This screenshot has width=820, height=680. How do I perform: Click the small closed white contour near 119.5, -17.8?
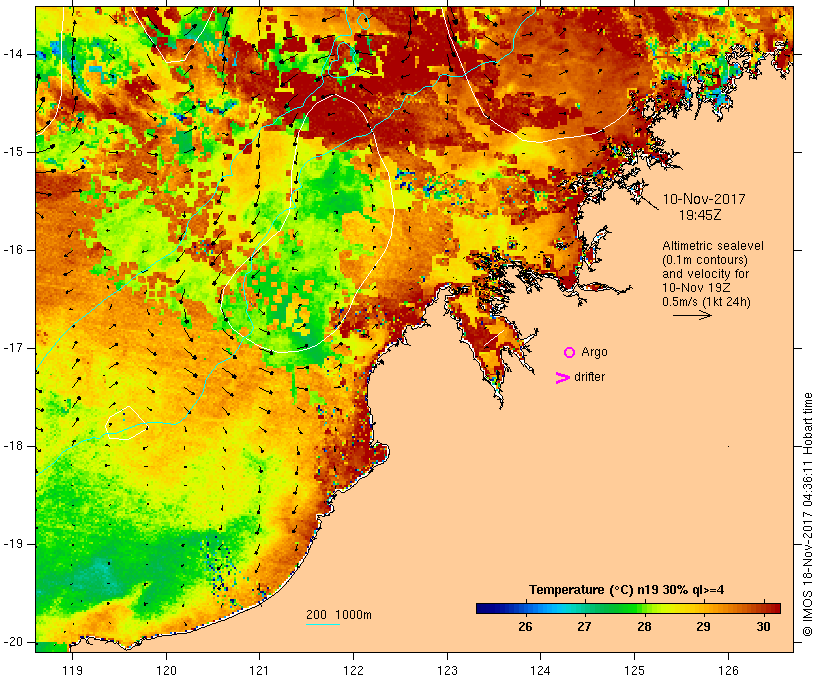[126, 423]
